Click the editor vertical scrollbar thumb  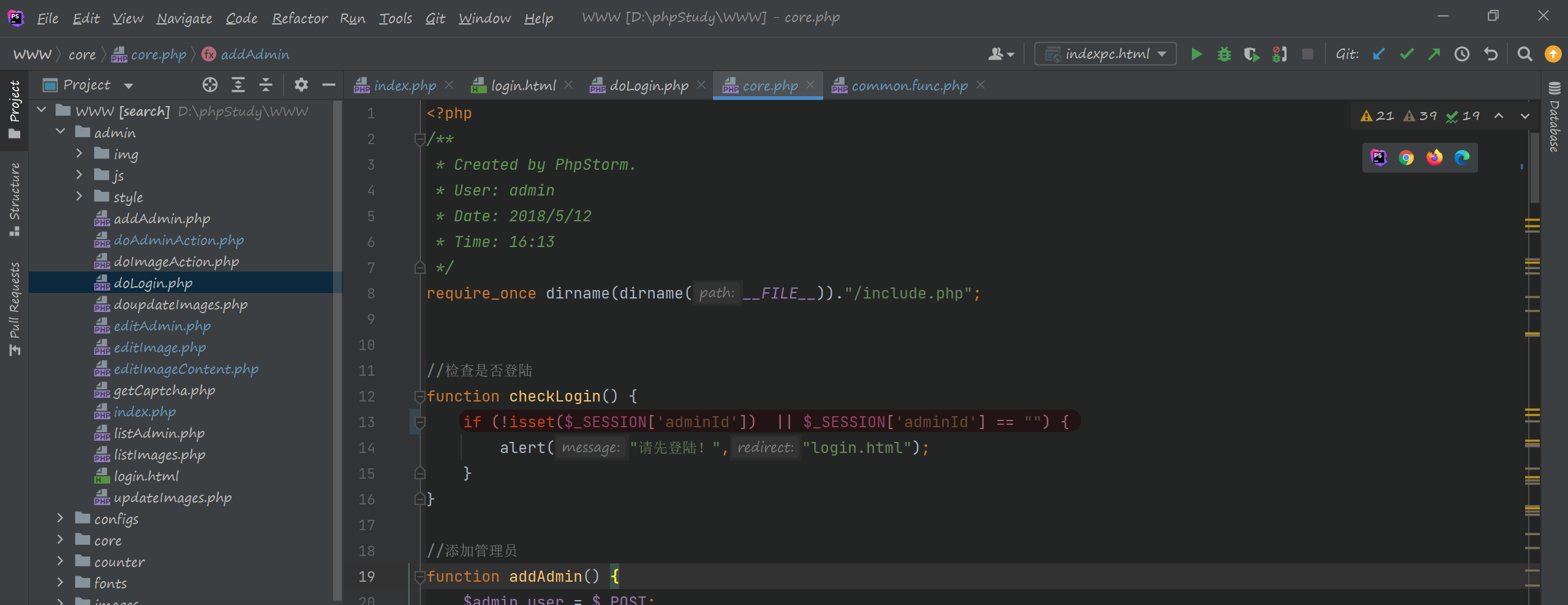pyautogui.click(x=1534, y=167)
